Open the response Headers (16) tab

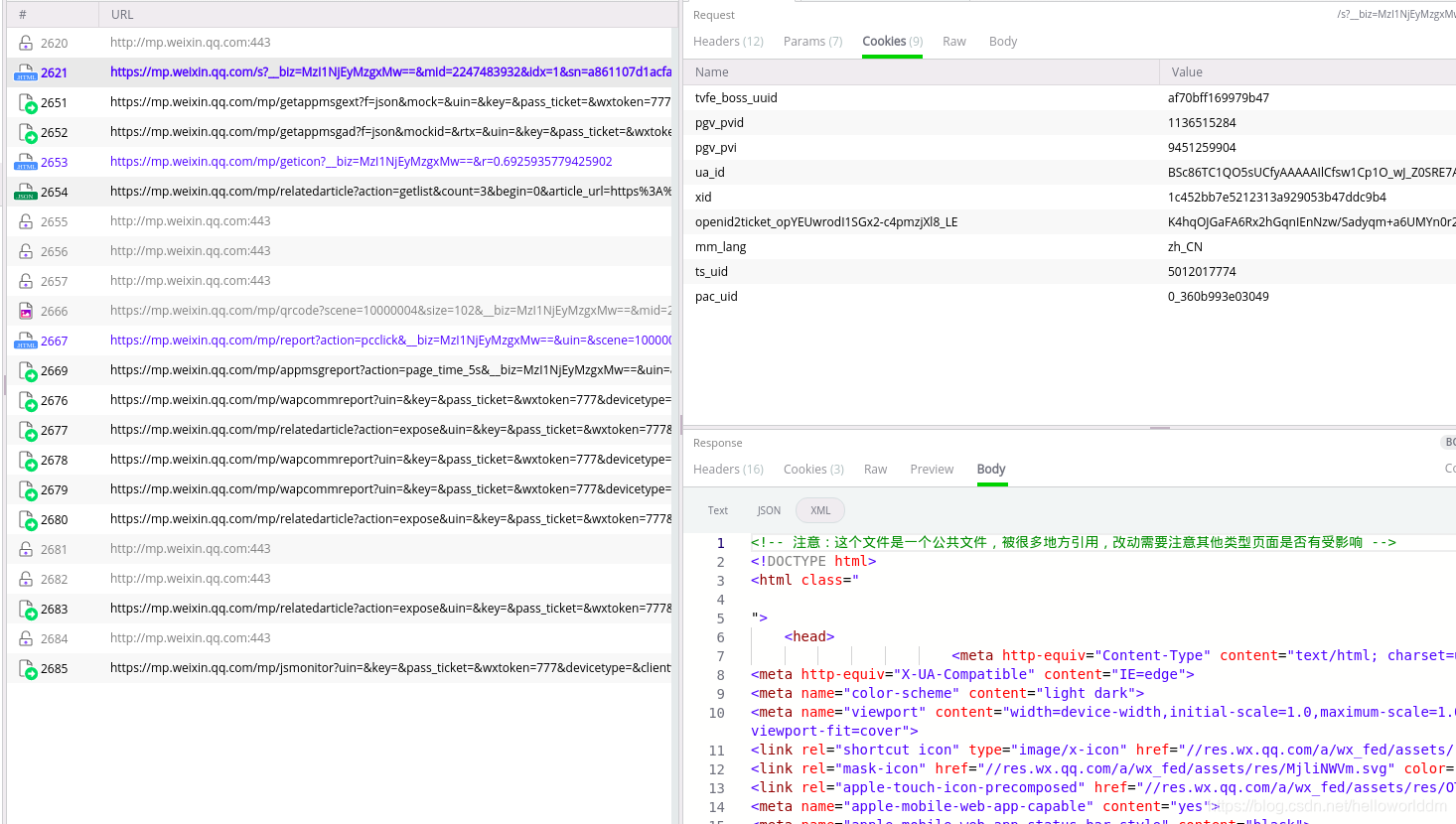point(728,470)
